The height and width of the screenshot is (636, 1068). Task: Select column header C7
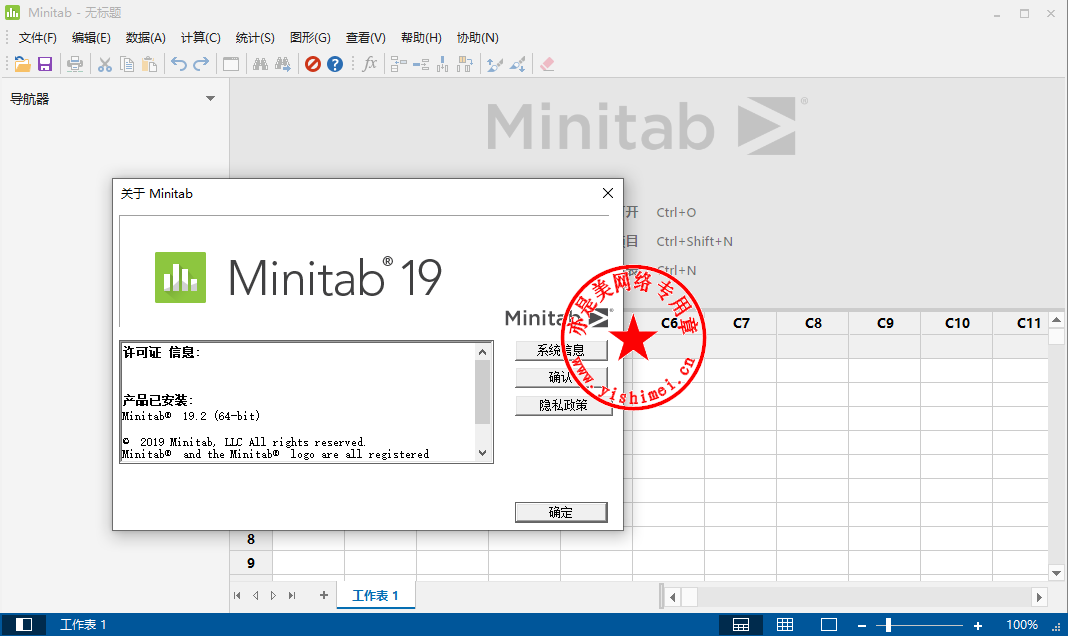(741, 323)
